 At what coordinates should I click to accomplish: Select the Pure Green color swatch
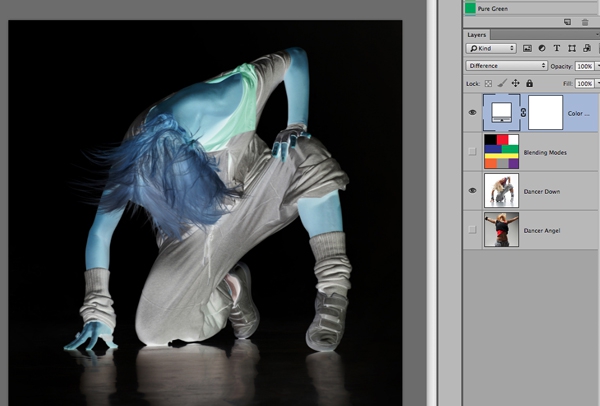click(472, 7)
